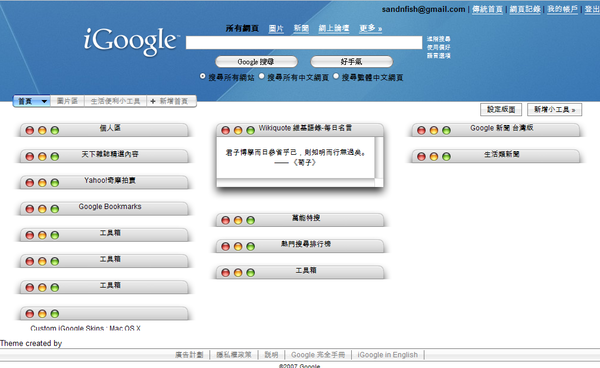This screenshot has width=600, height=368.
Task: Click green button on Wikiquote gadget
Action: tap(251, 130)
